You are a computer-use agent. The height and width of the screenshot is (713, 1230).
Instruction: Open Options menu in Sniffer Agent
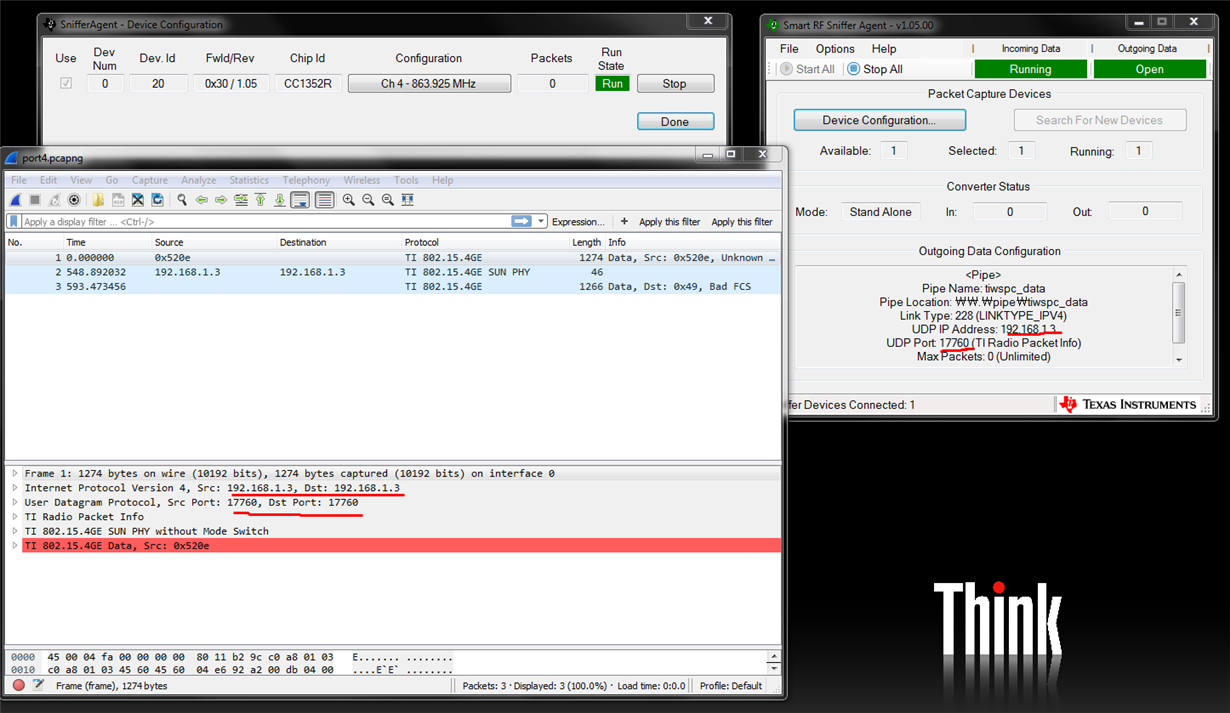pyautogui.click(x=835, y=49)
